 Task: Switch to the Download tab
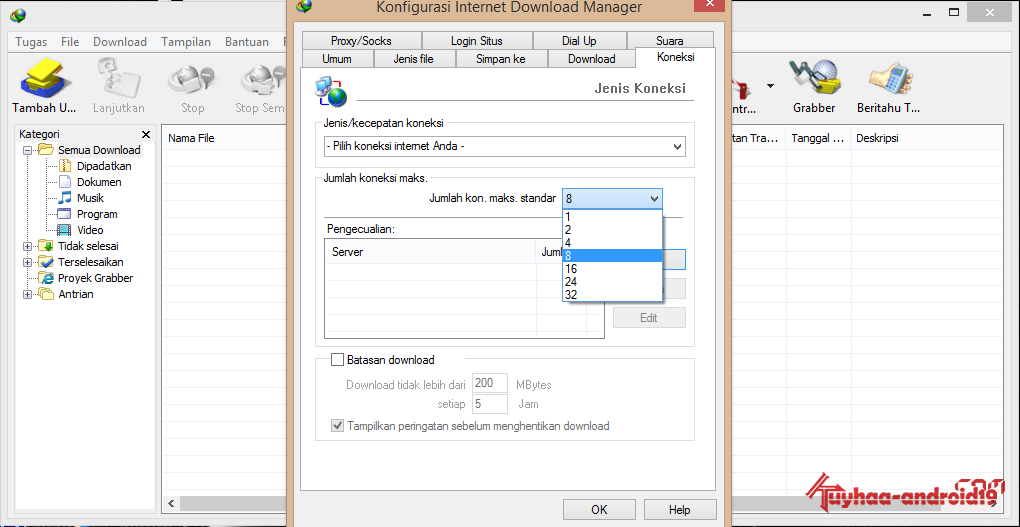click(591, 59)
